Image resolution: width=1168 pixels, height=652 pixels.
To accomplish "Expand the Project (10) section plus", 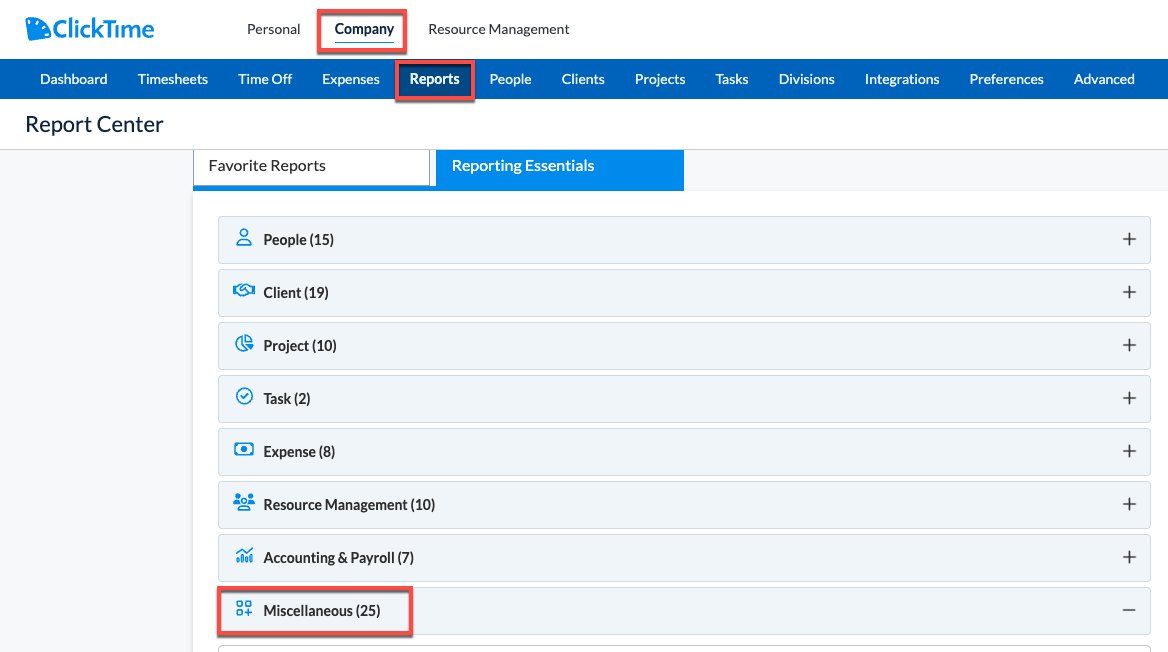I will coord(1129,345).
